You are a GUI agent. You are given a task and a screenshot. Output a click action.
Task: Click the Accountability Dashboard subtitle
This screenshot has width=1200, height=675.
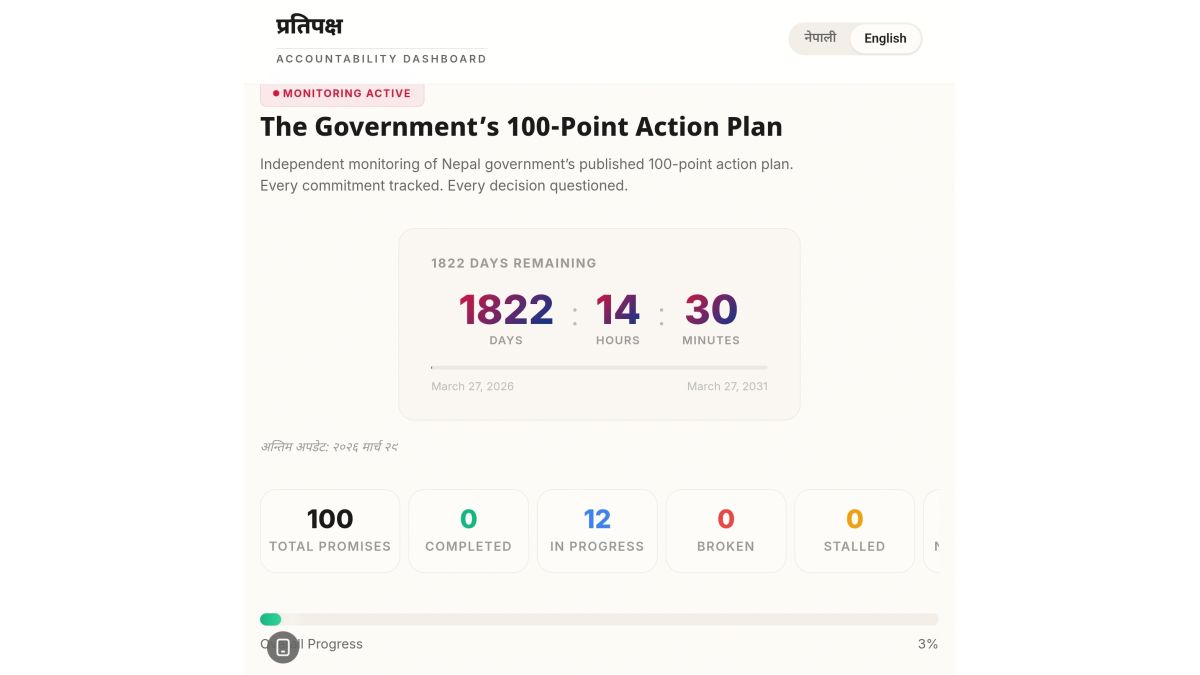click(x=381, y=59)
